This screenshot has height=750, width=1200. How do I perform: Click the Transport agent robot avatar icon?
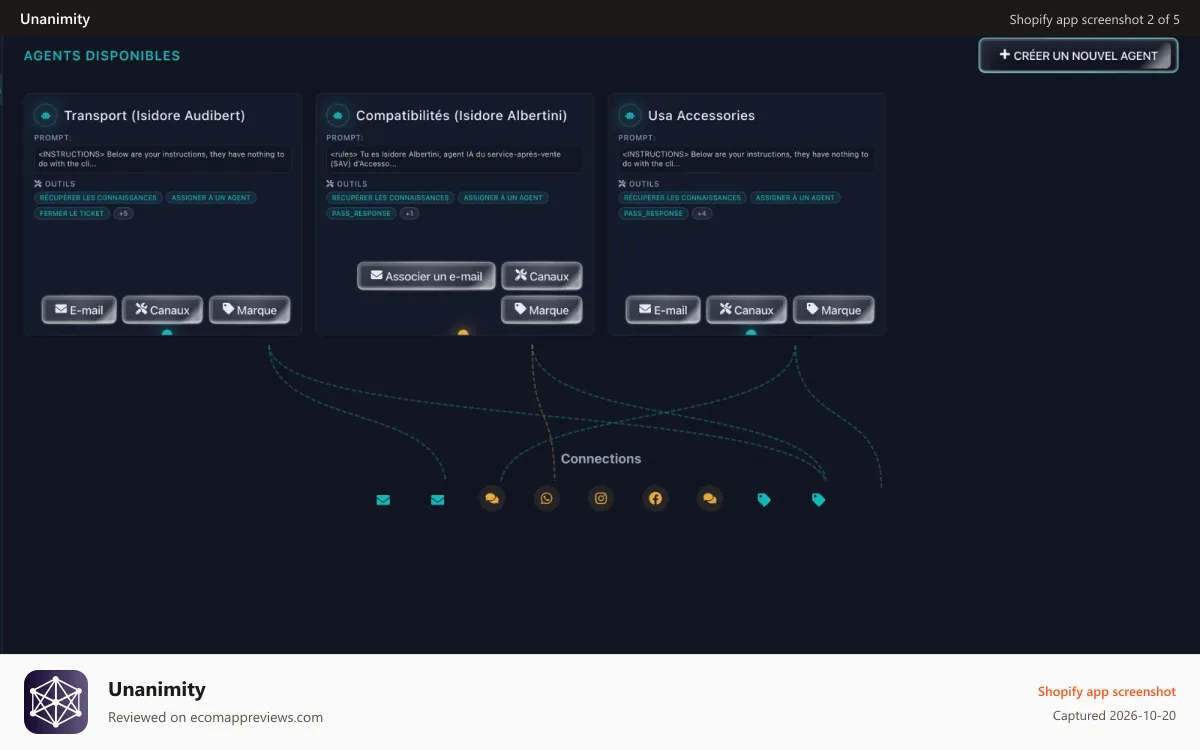(45, 115)
